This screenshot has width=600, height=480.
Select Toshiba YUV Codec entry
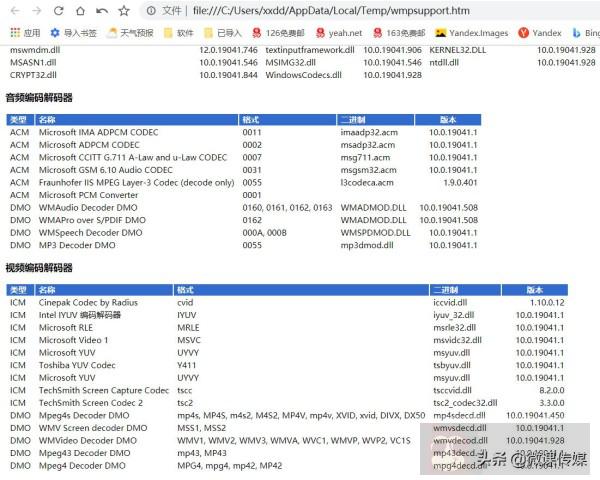coord(77,365)
